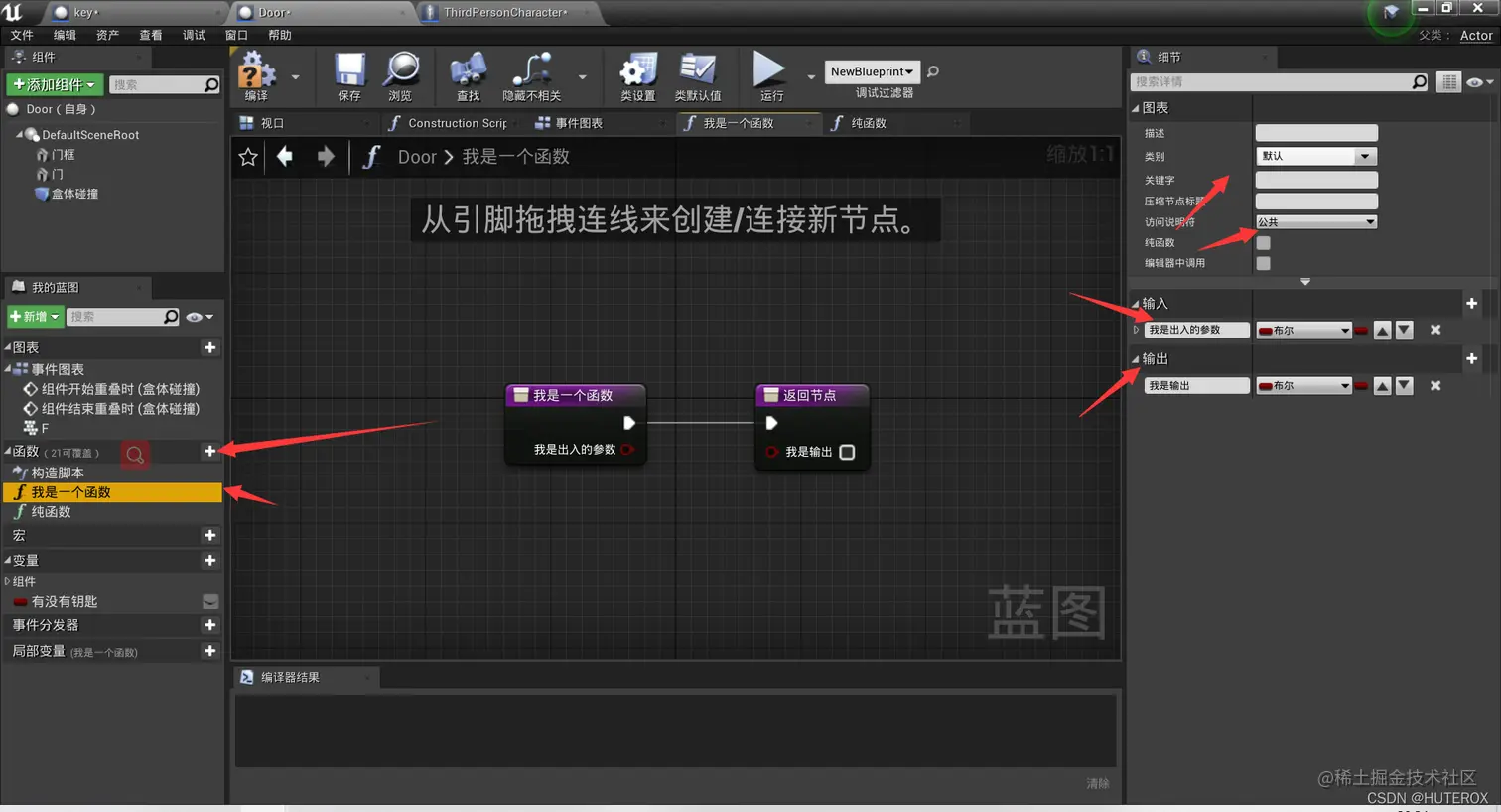The width and height of the screenshot is (1501, 812).
Task: Click the Actor parent class link
Action: click(x=1476, y=35)
